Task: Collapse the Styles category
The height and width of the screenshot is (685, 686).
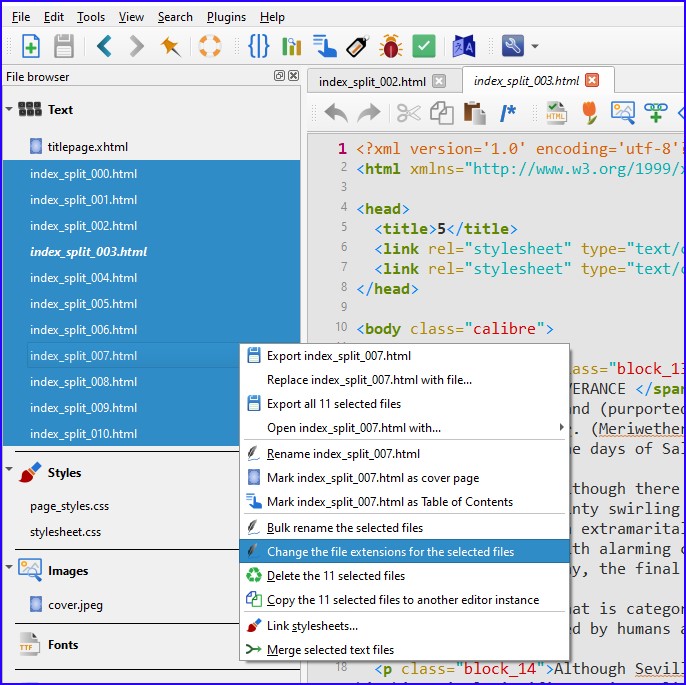Action: coord(9,469)
